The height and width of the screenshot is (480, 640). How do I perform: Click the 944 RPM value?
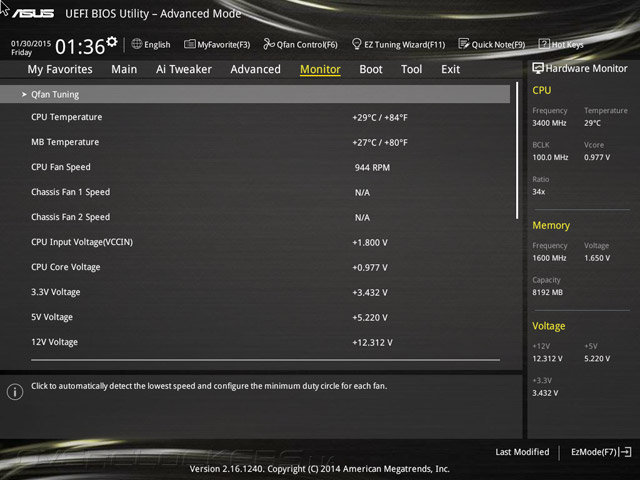pyautogui.click(x=372, y=167)
